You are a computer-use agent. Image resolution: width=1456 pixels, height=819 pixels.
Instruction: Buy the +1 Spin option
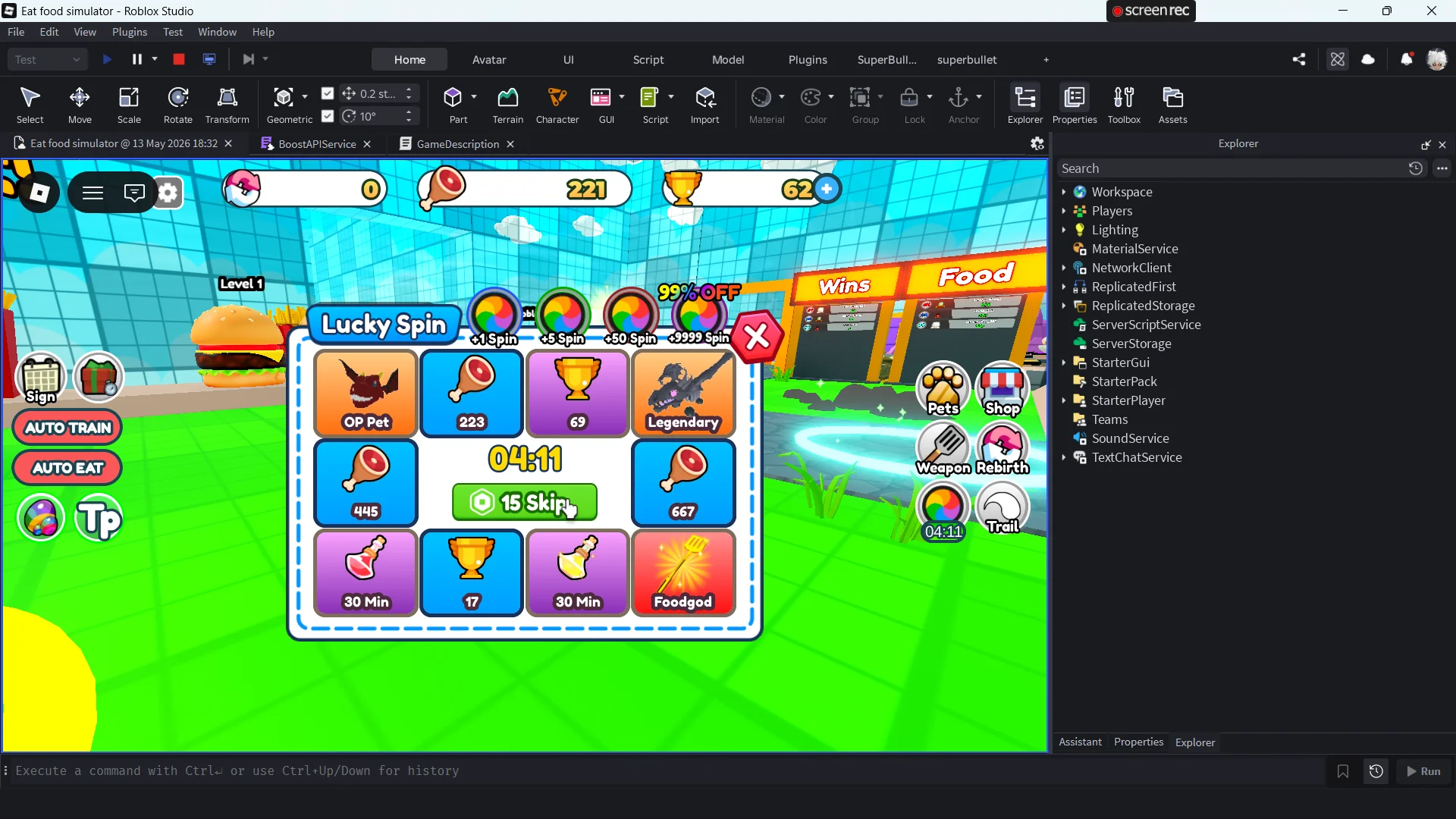tap(494, 318)
